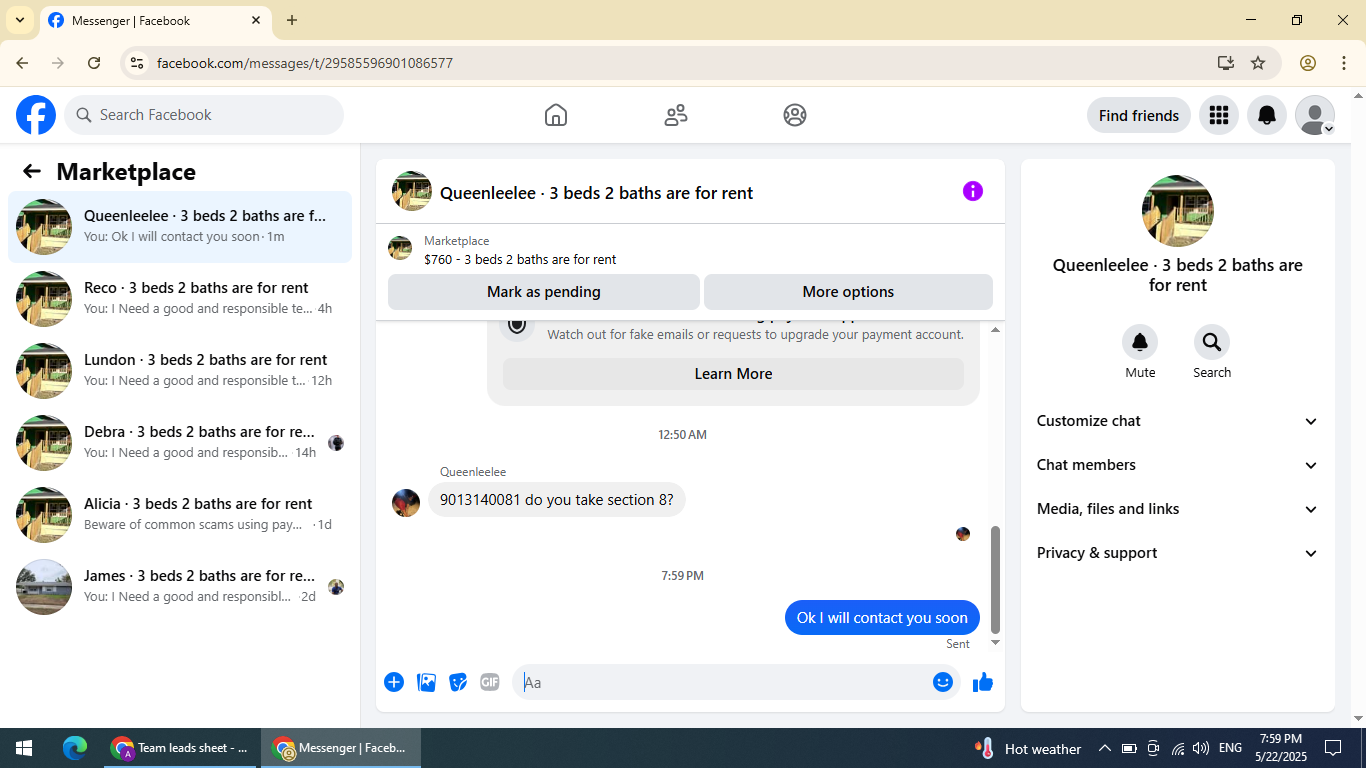Go back to the previous page
This screenshot has width=1366, height=768.
point(22,63)
